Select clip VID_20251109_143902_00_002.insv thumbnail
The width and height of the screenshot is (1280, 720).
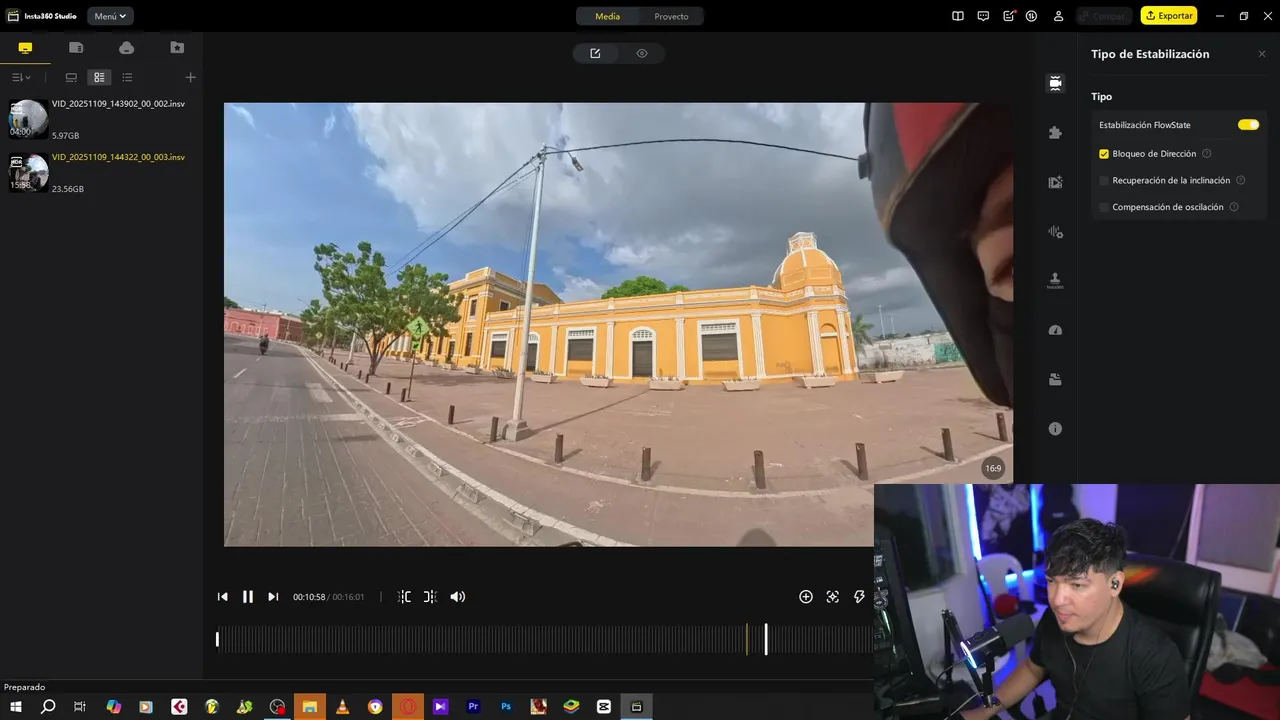coord(28,119)
